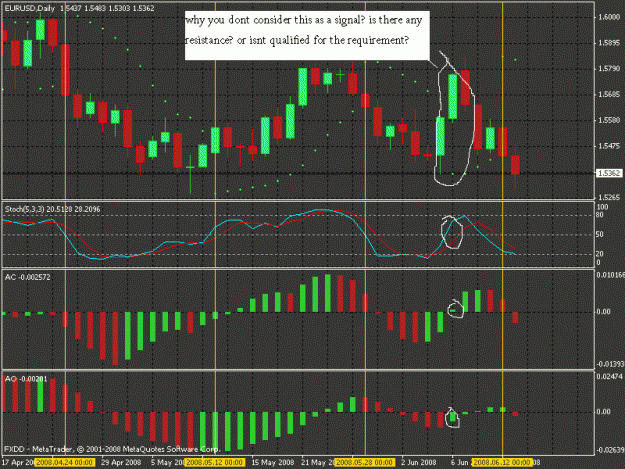Screen dimensions: 625x469
Task: Click the Stochastic 80 level label
Action: click(x=600, y=215)
